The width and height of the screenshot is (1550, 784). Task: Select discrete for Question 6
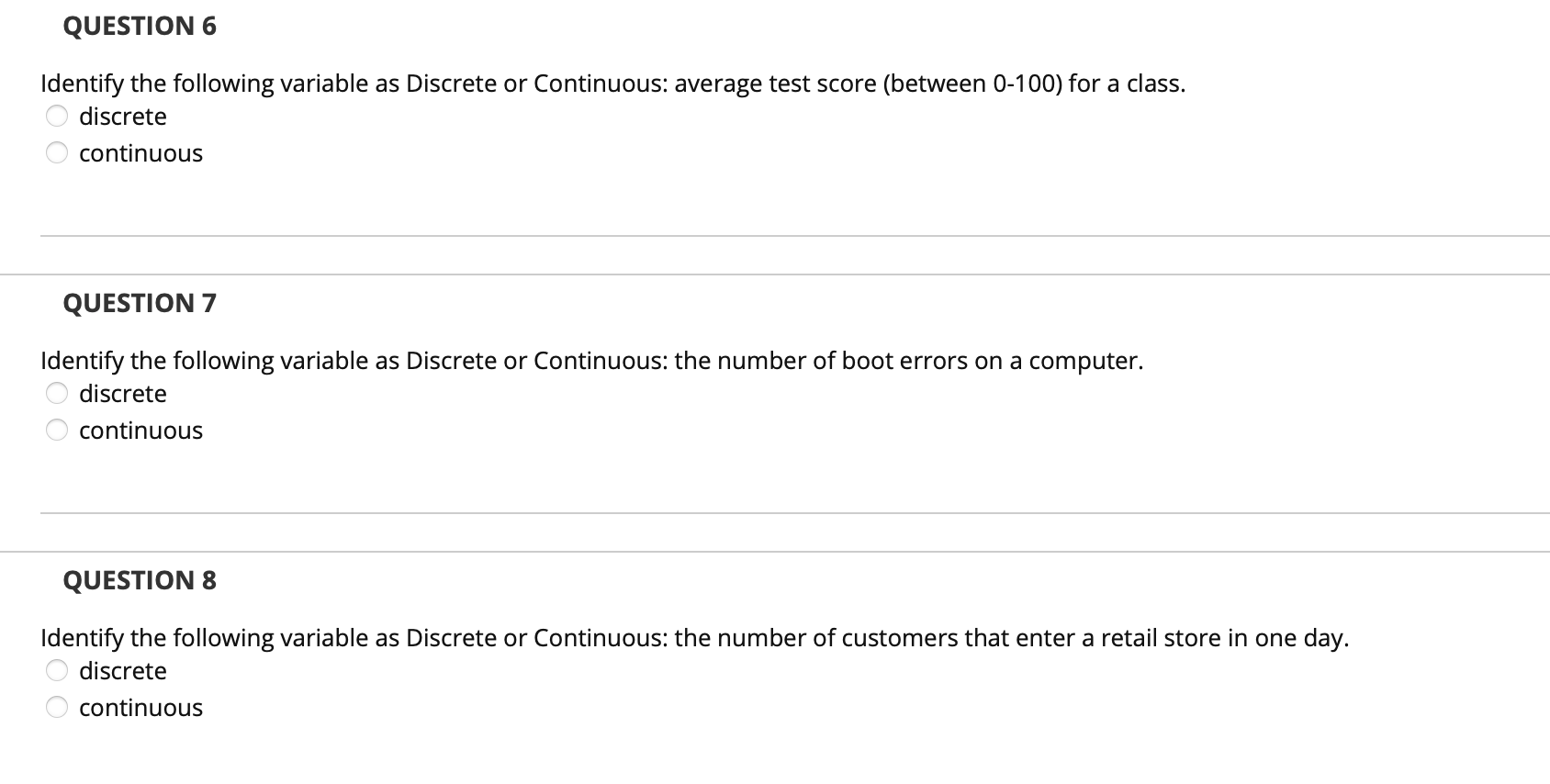pos(57,116)
